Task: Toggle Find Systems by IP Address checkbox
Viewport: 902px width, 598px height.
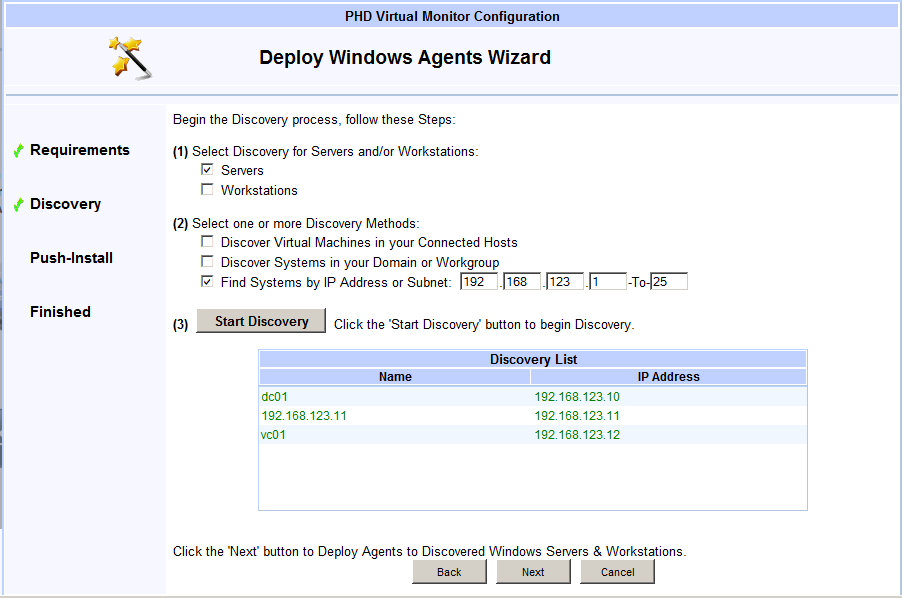Action: [207, 282]
